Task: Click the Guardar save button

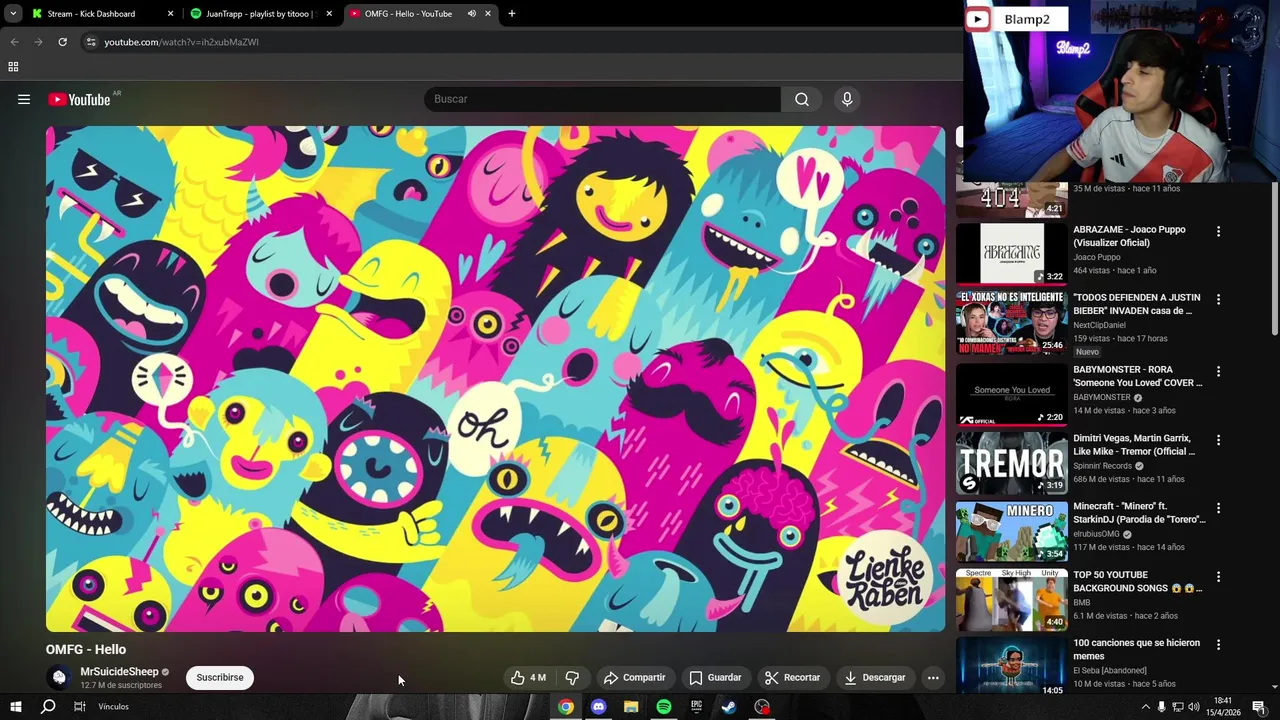Action: (x=715, y=677)
